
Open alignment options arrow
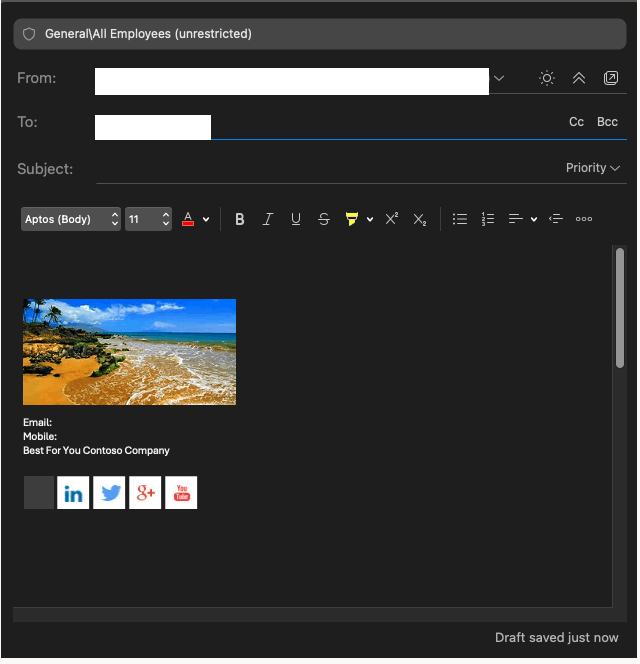pos(534,219)
